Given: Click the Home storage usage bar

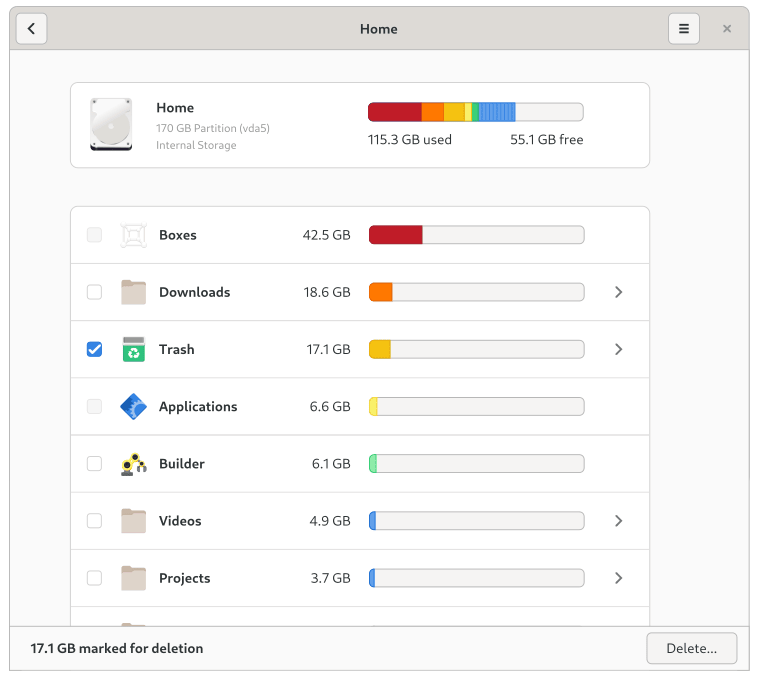Looking at the screenshot, I should tap(475, 112).
